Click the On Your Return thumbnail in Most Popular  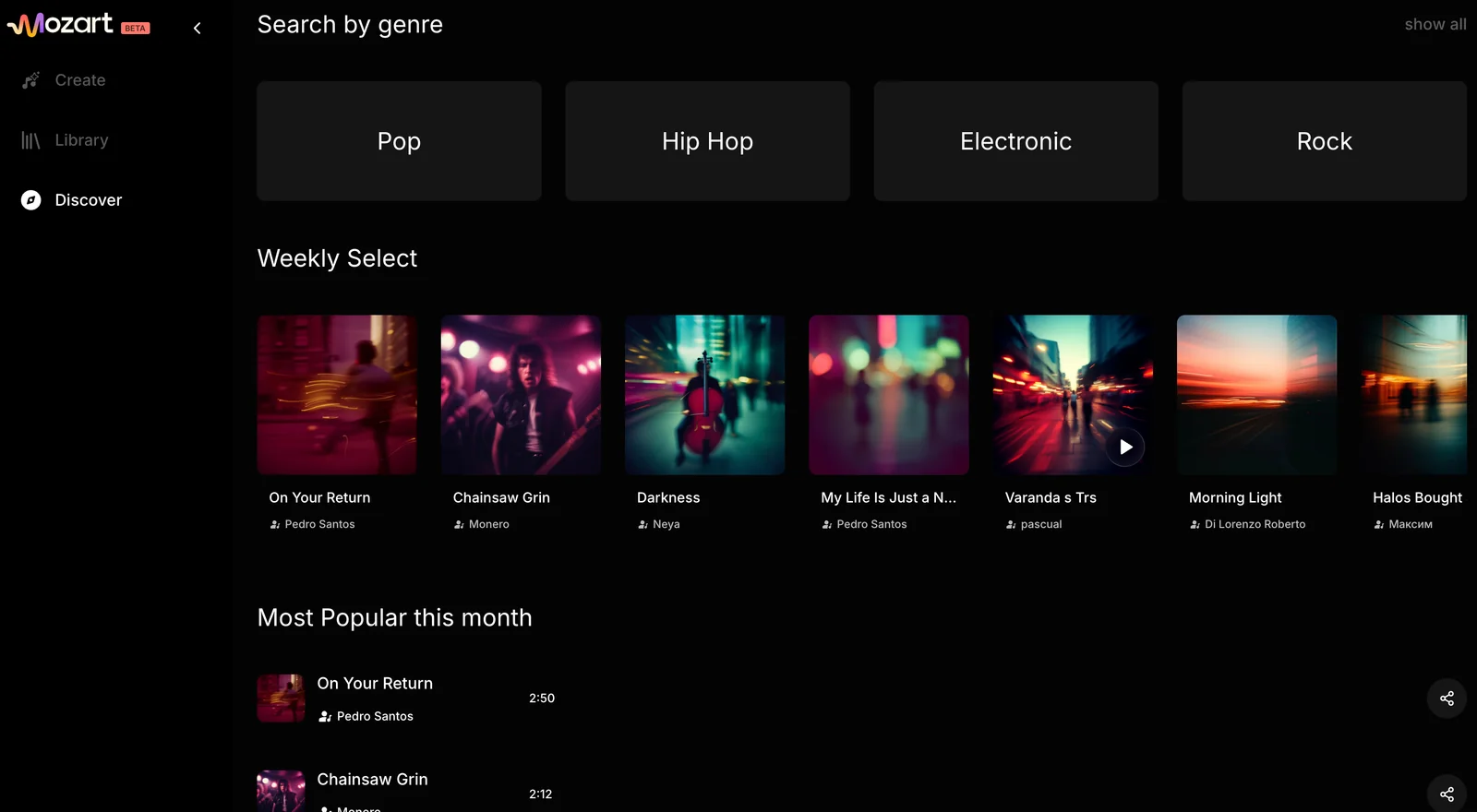(281, 699)
